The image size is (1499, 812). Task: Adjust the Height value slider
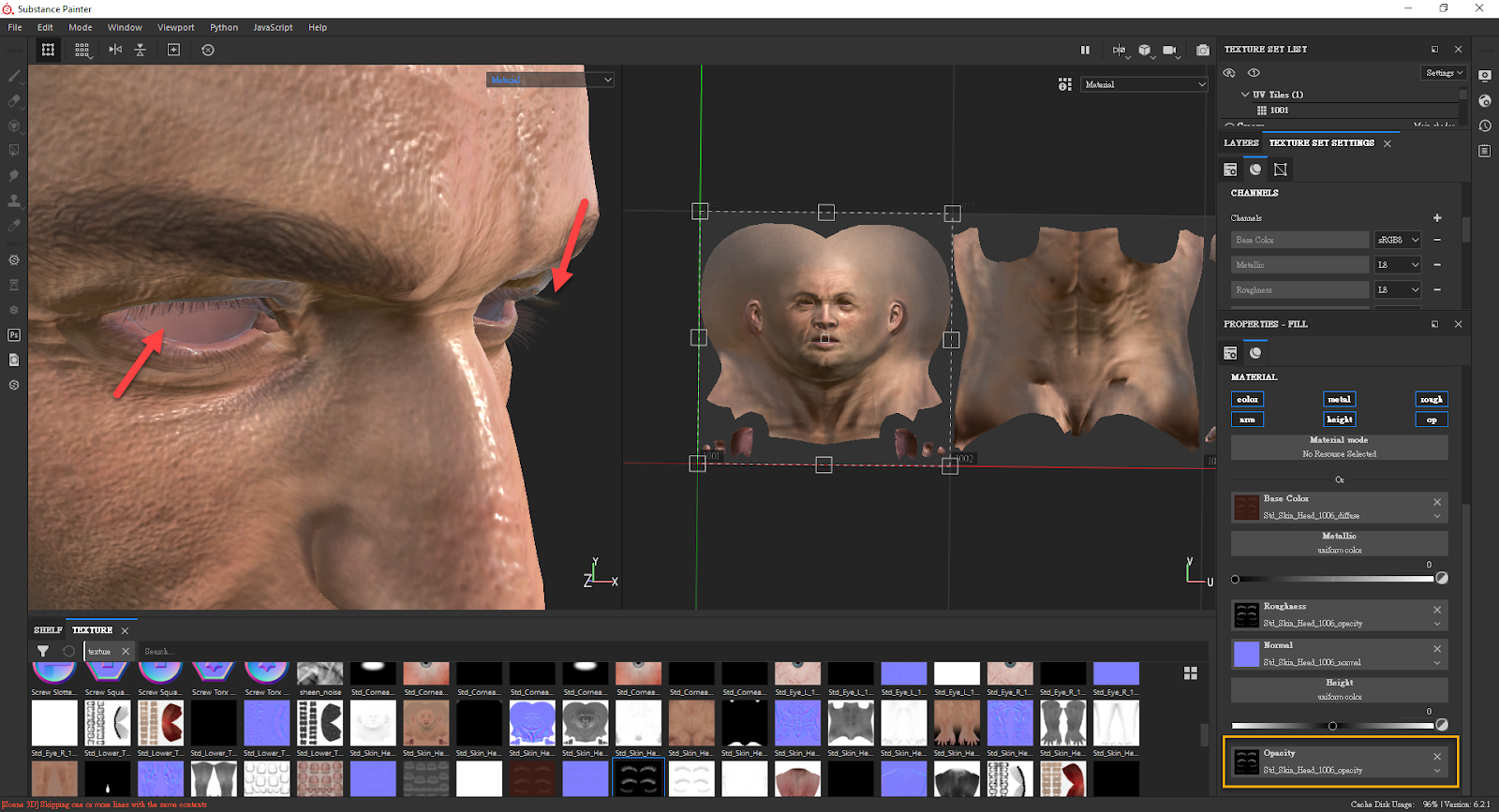1333,726
